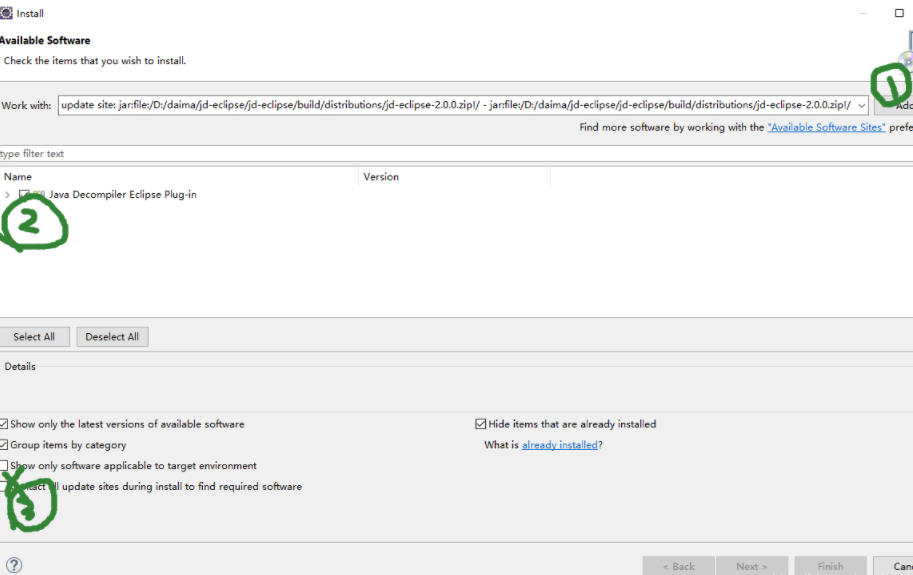Viewport: 913px width, 575px height.
Task: Click the help question mark icon
Action: [14, 566]
